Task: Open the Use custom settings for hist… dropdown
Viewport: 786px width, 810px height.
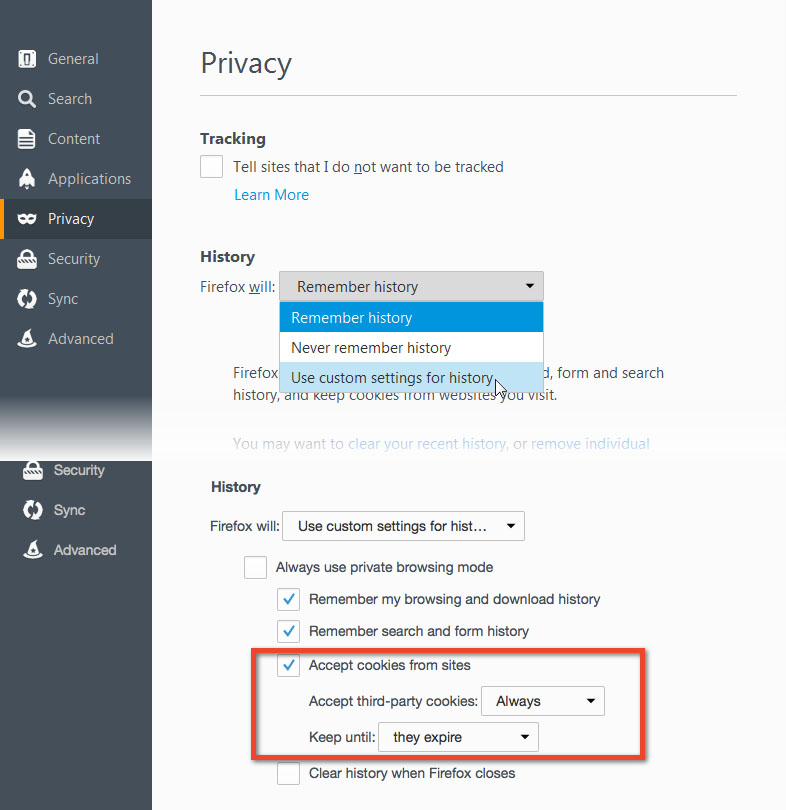Action: (x=403, y=526)
